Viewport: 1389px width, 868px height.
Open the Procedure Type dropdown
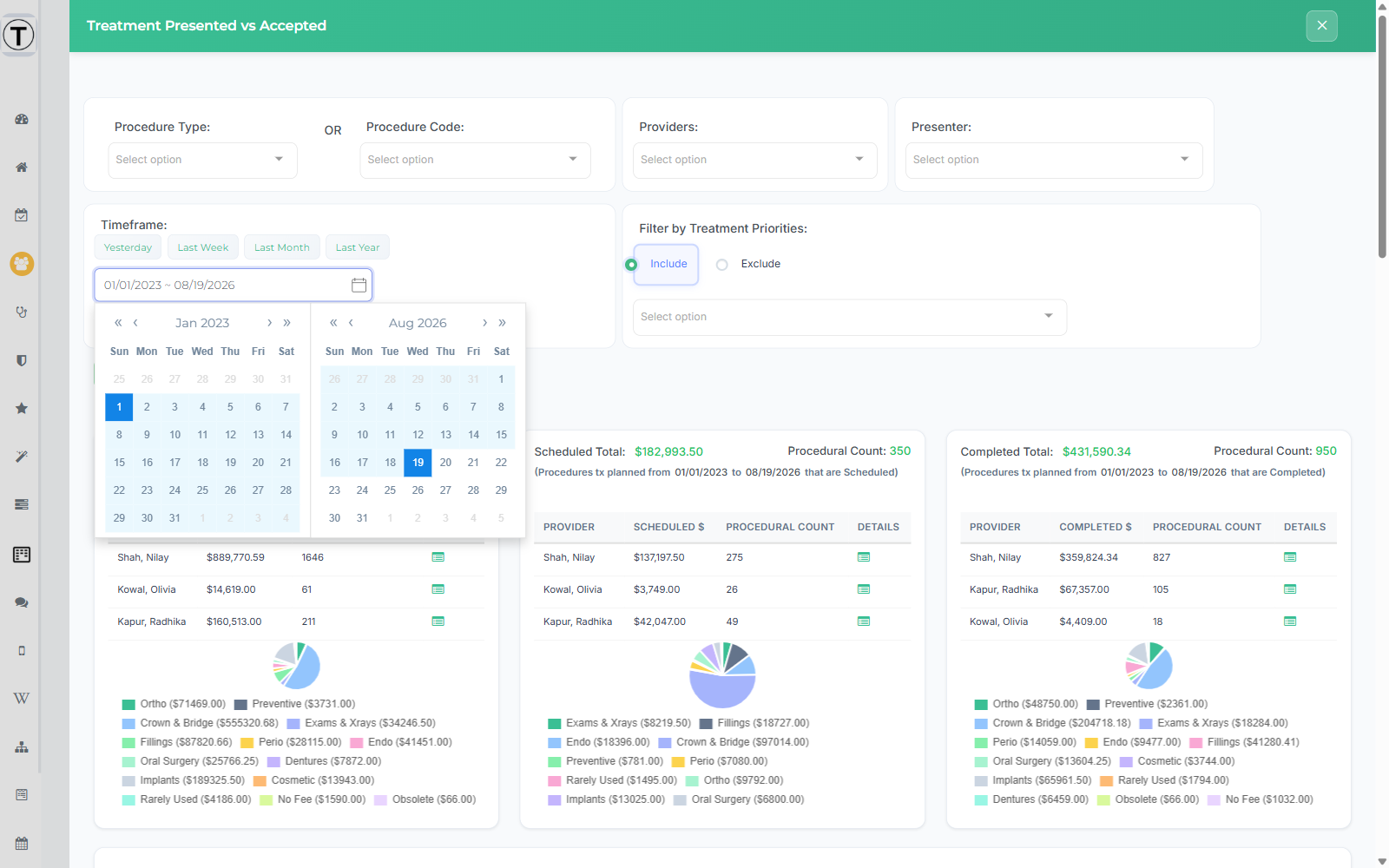[202, 160]
